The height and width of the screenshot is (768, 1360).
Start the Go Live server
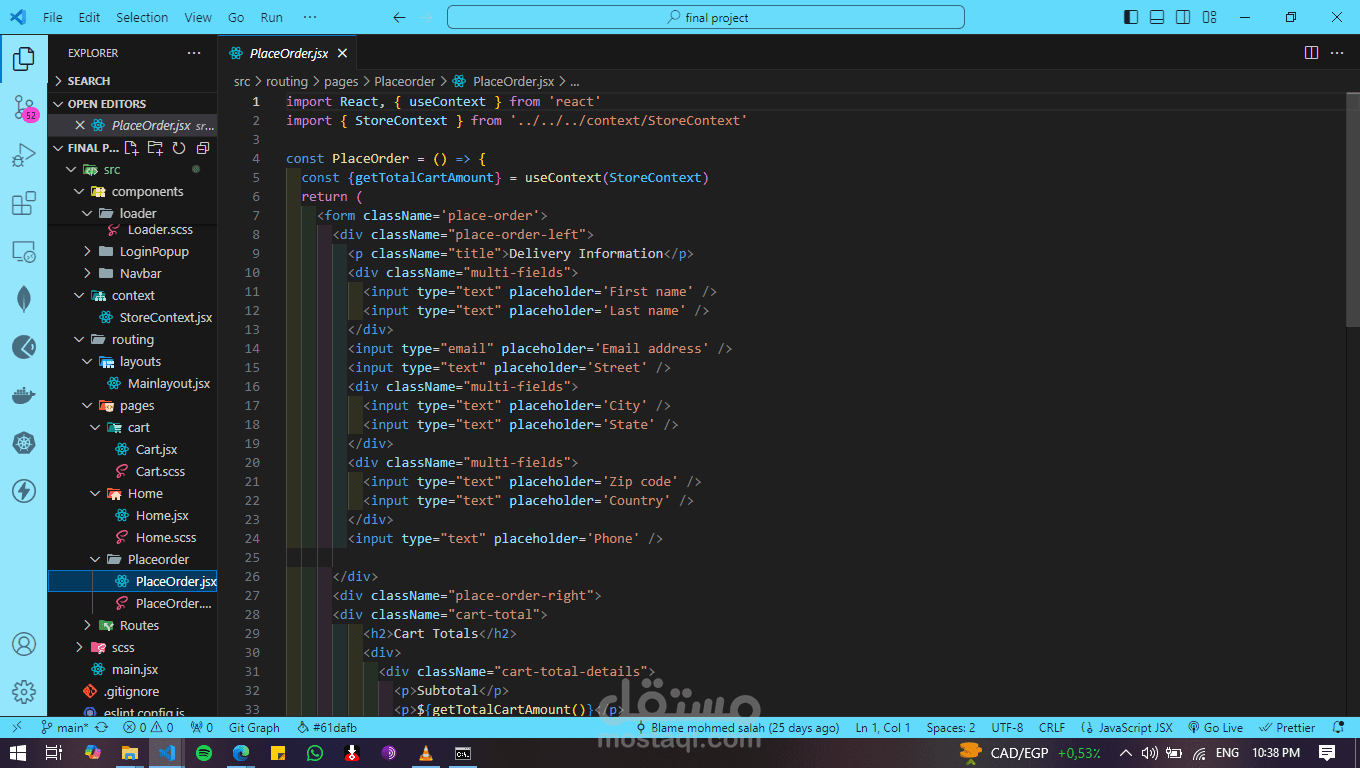(1215, 728)
